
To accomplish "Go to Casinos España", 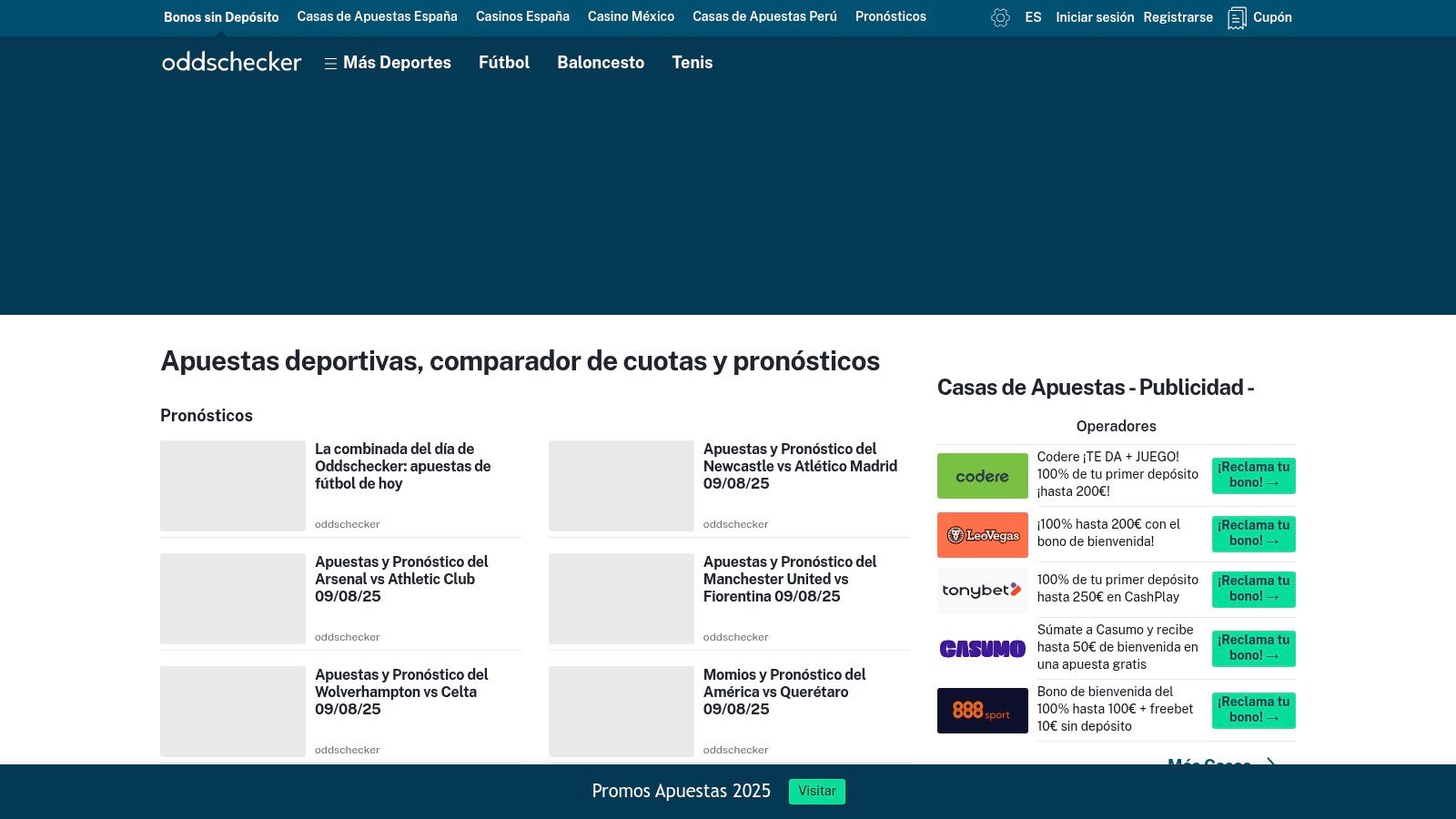I will click(522, 16).
